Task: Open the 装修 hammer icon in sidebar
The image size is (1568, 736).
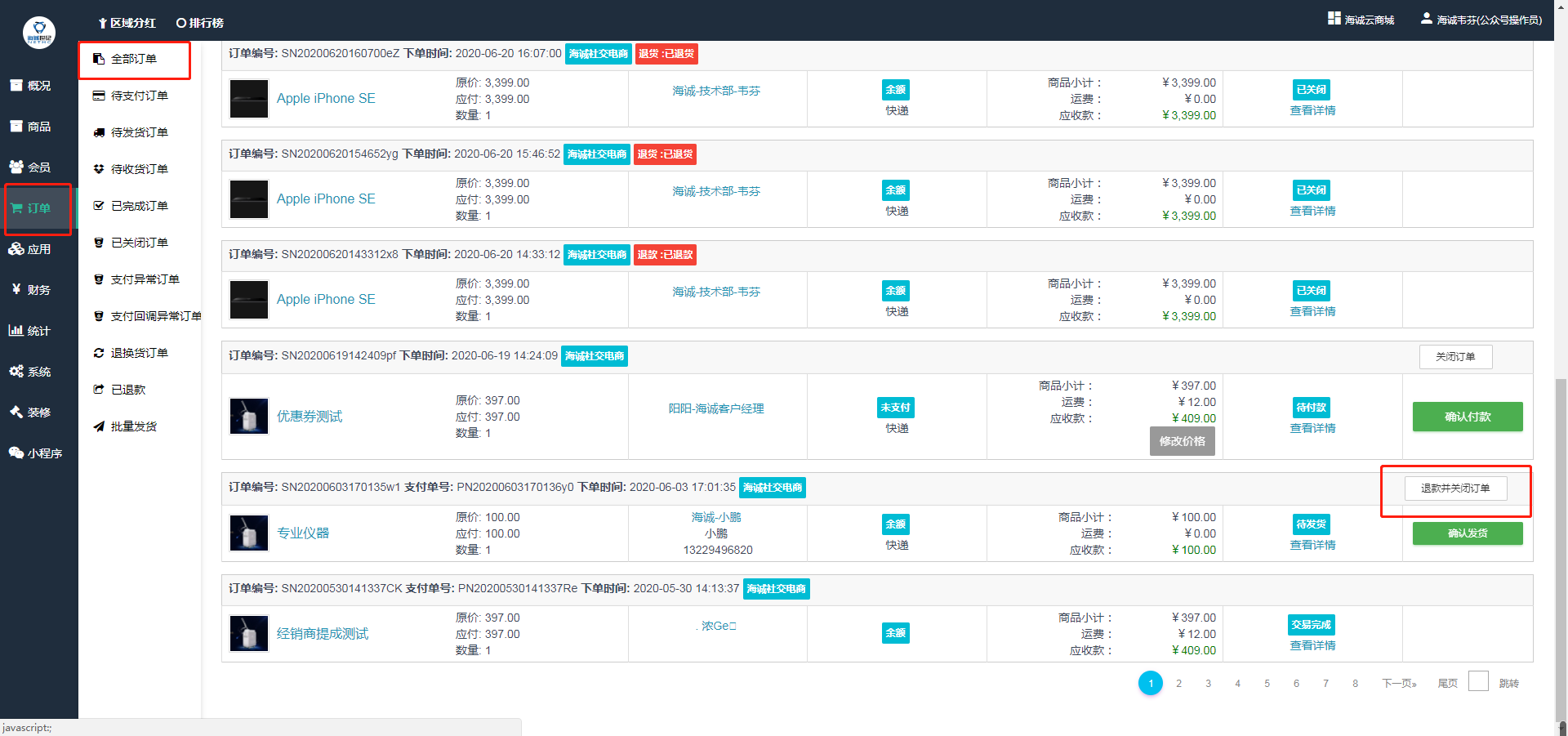Action: pos(16,412)
